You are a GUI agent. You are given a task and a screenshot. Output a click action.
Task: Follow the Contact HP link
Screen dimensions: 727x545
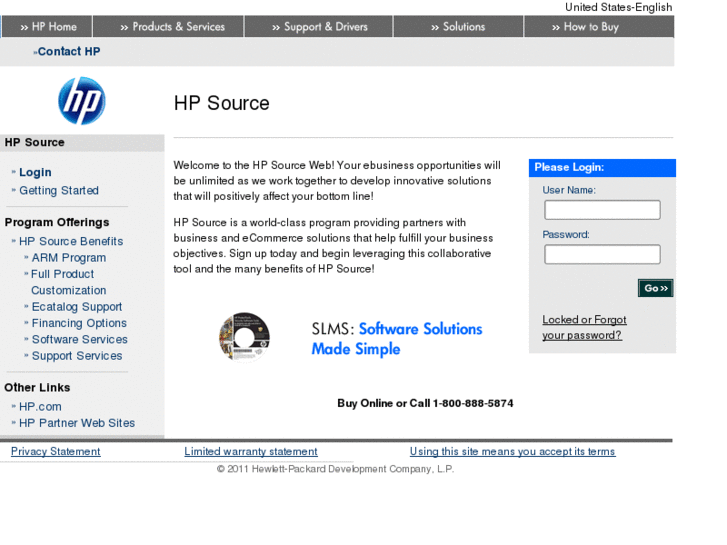coord(69,51)
